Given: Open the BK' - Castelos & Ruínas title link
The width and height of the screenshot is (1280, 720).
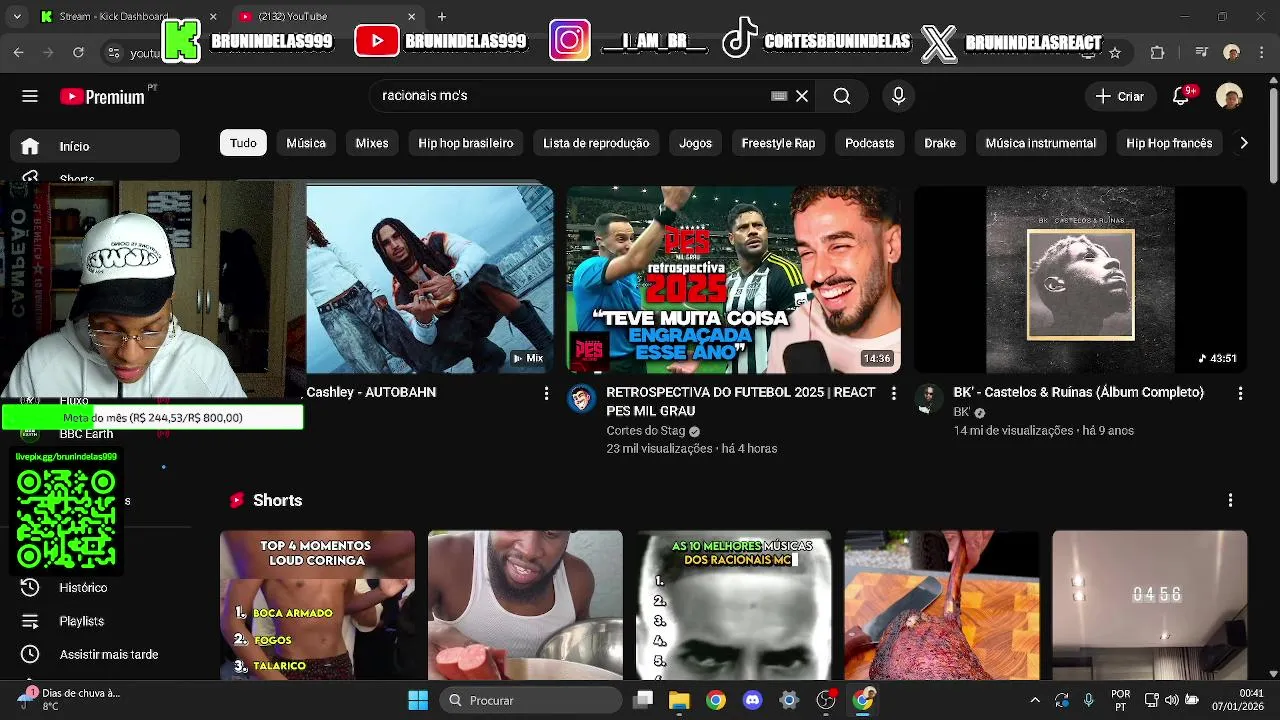Looking at the screenshot, I should pyautogui.click(x=1078, y=392).
